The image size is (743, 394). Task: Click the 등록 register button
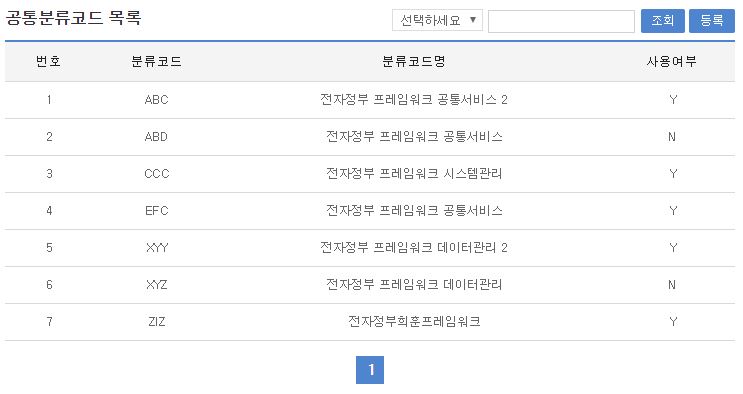click(x=711, y=21)
